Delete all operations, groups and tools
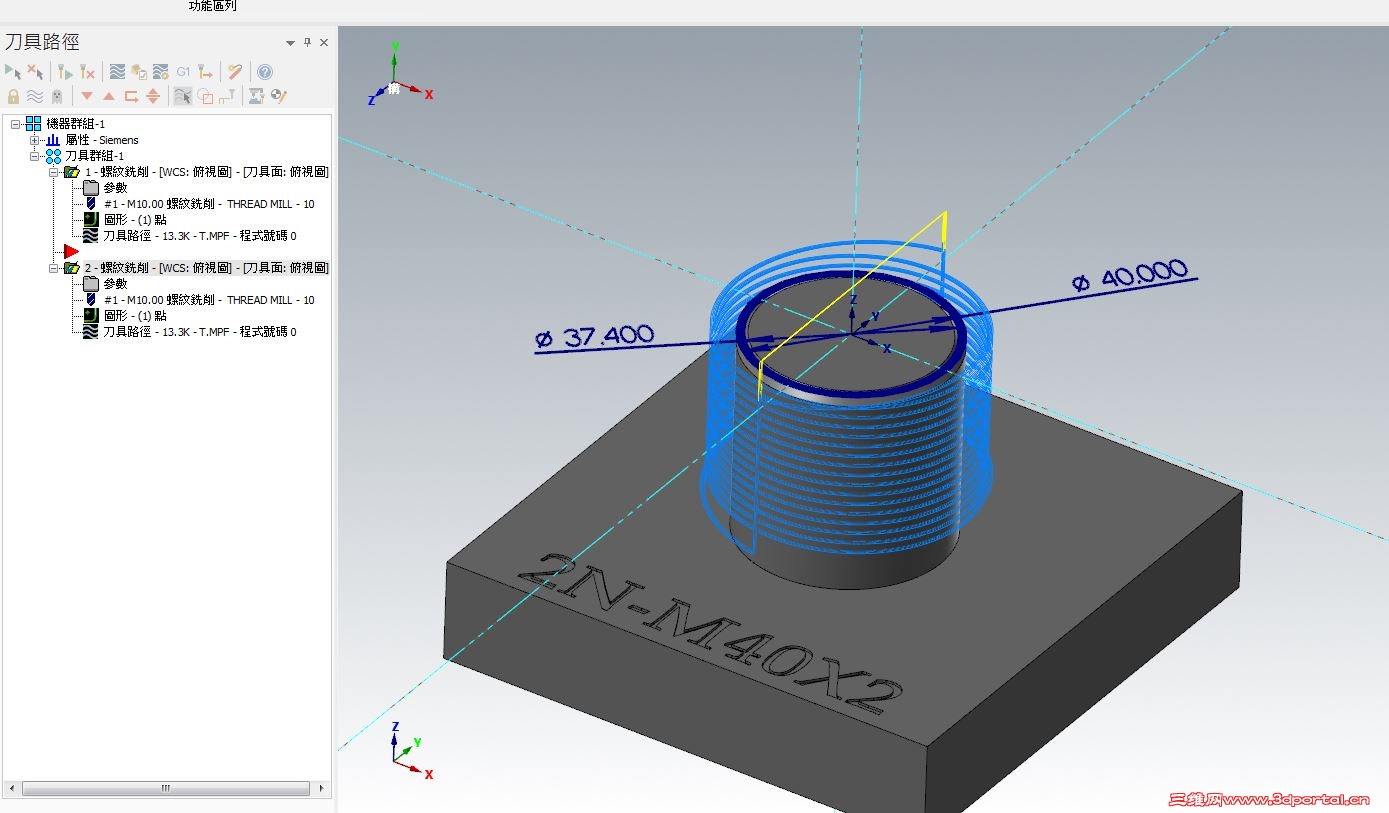The width and height of the screenshot is (1389, 813). click(235, 72)
